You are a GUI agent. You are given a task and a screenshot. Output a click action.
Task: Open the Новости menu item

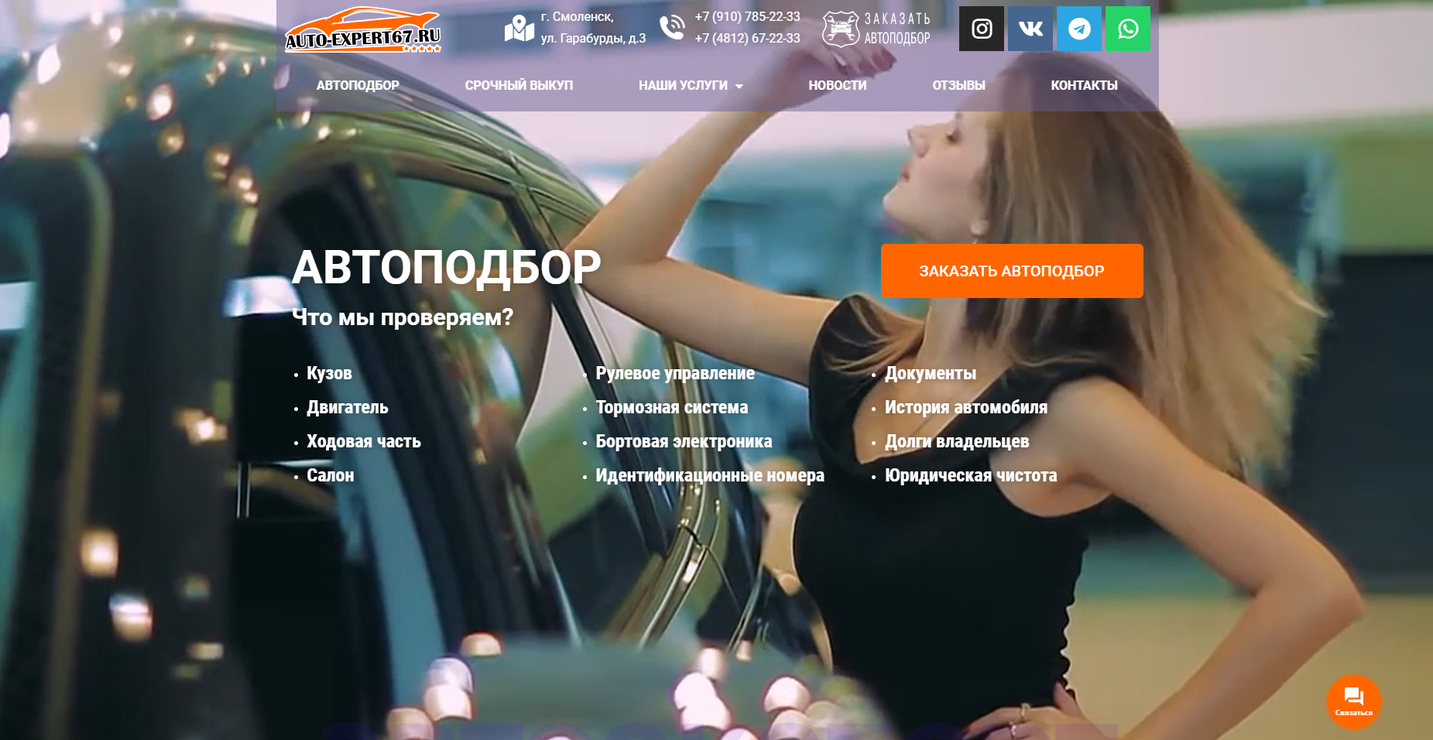coord(837,86)
